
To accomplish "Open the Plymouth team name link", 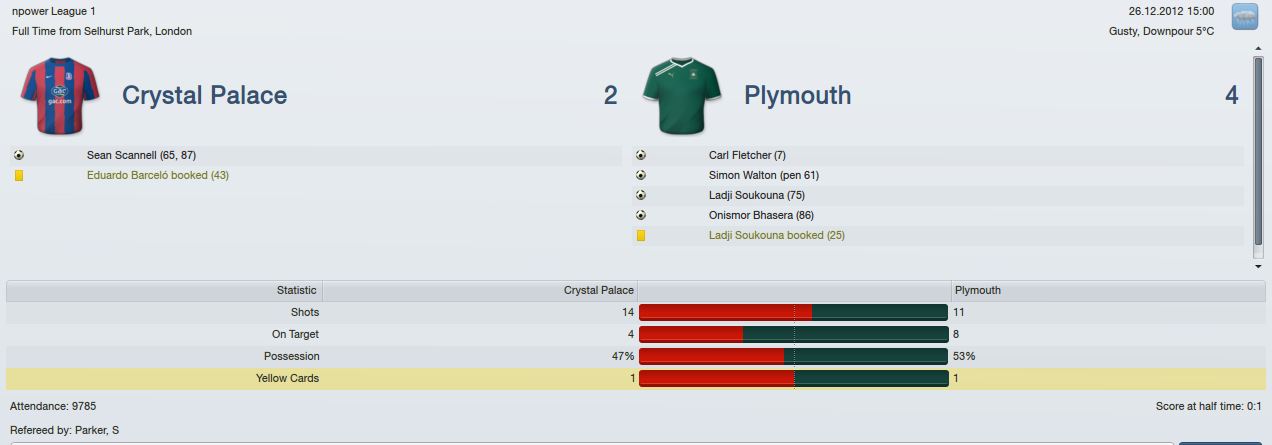I will pos(797,95).
